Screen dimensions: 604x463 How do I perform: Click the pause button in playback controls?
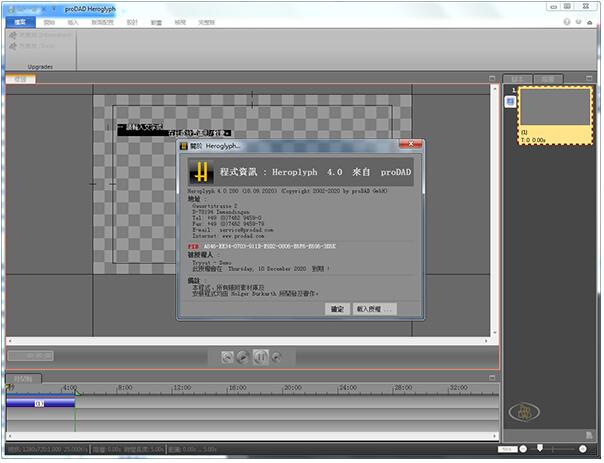pos(261,357)
